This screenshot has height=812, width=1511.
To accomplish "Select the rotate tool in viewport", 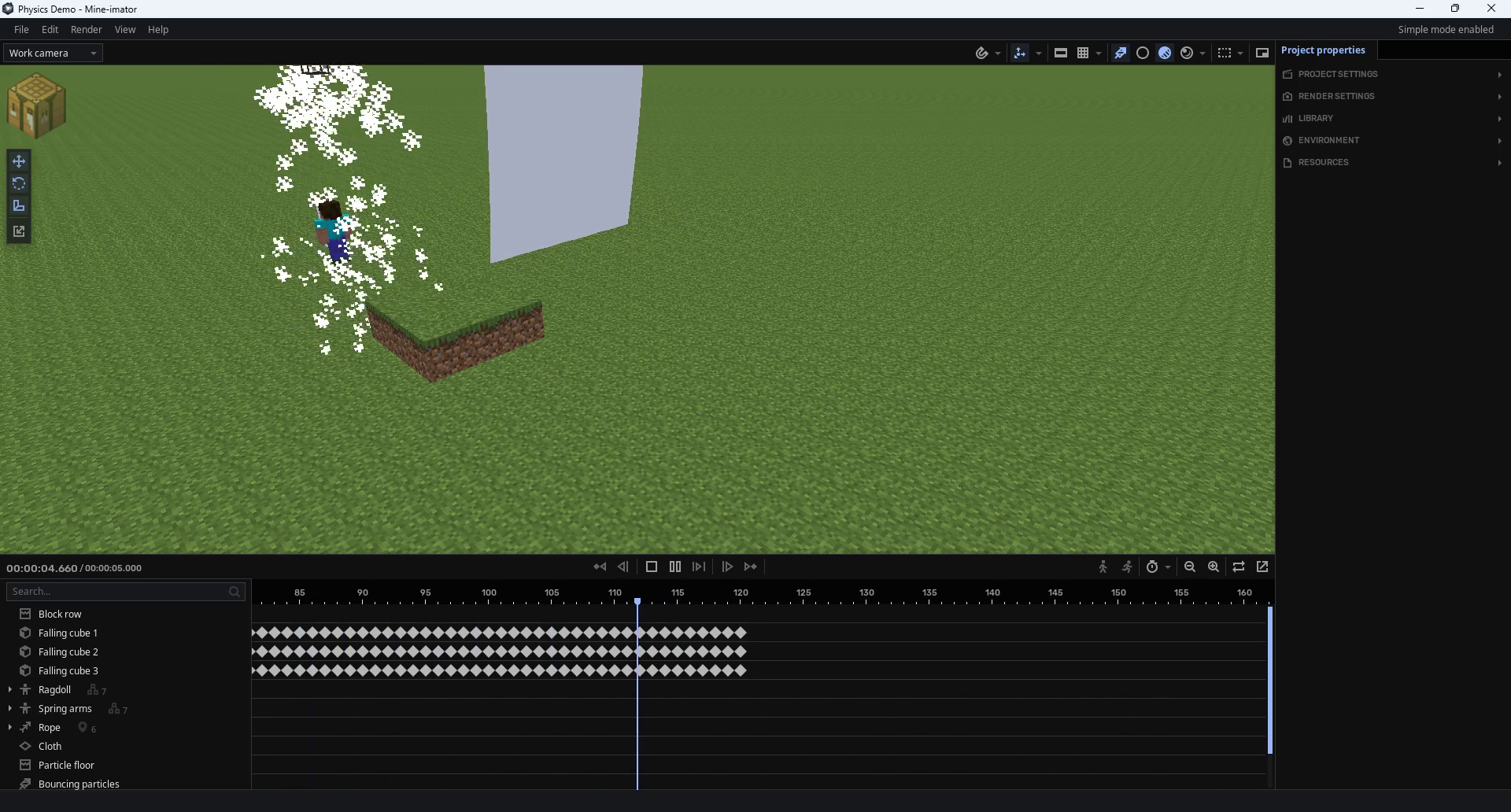I will [x=19, y=183].
